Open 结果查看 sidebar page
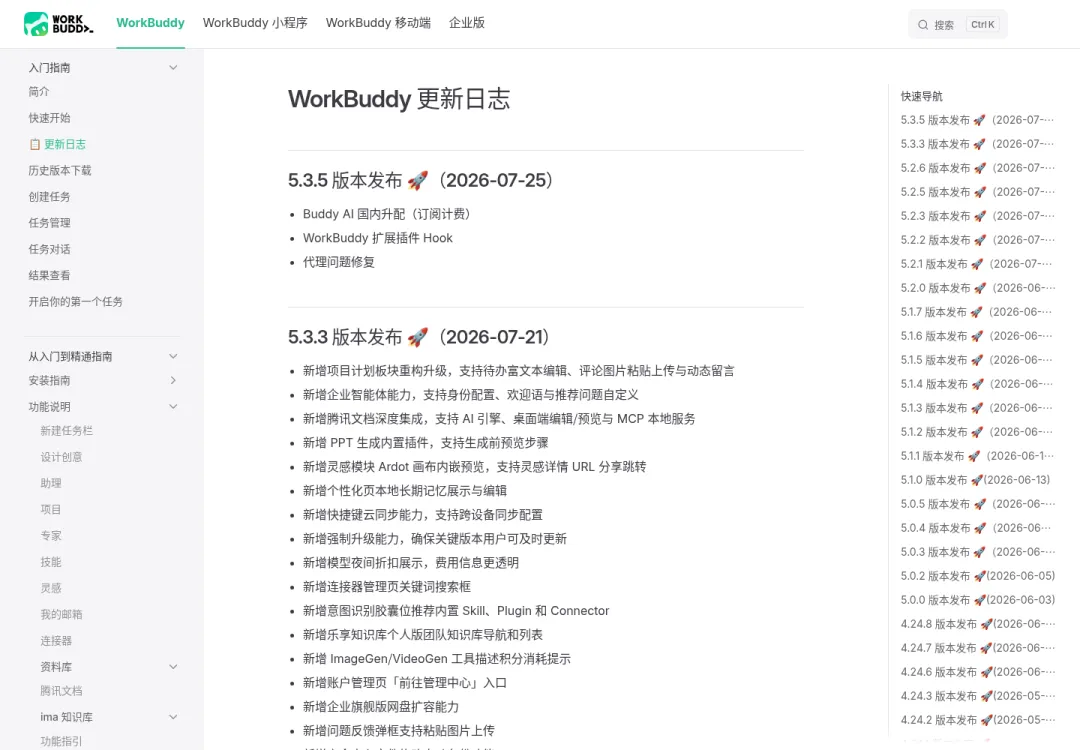 tap(50, 275)
